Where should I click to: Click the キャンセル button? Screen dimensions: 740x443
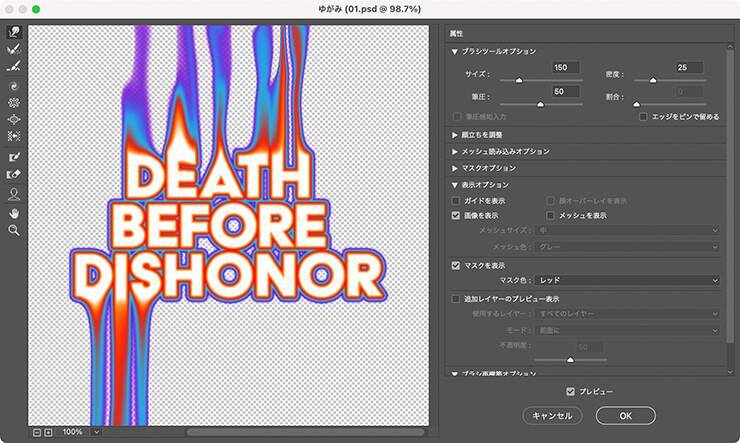pyautogui.click(x=552, y=416)
